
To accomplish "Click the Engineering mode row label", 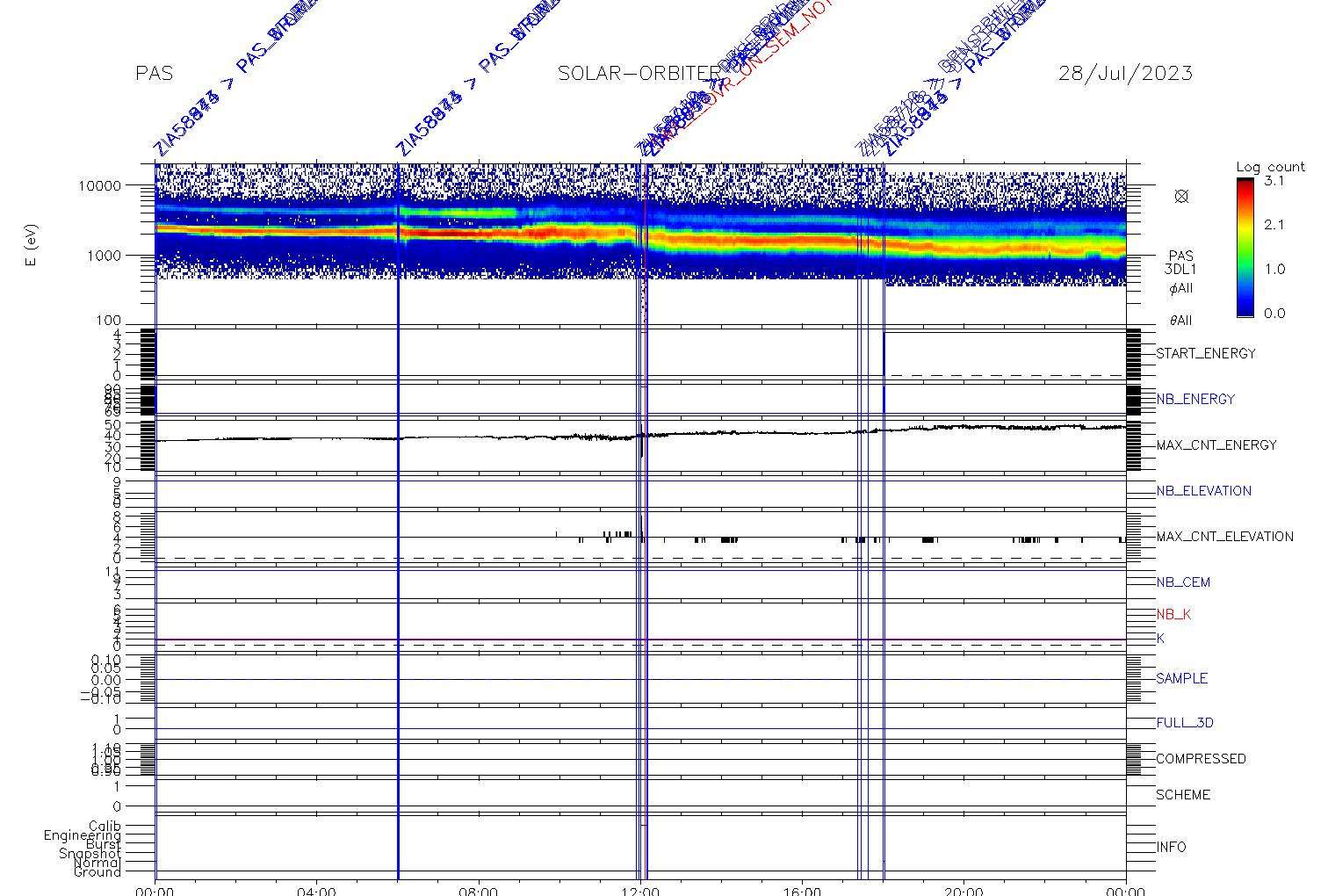I will point(83,835).
